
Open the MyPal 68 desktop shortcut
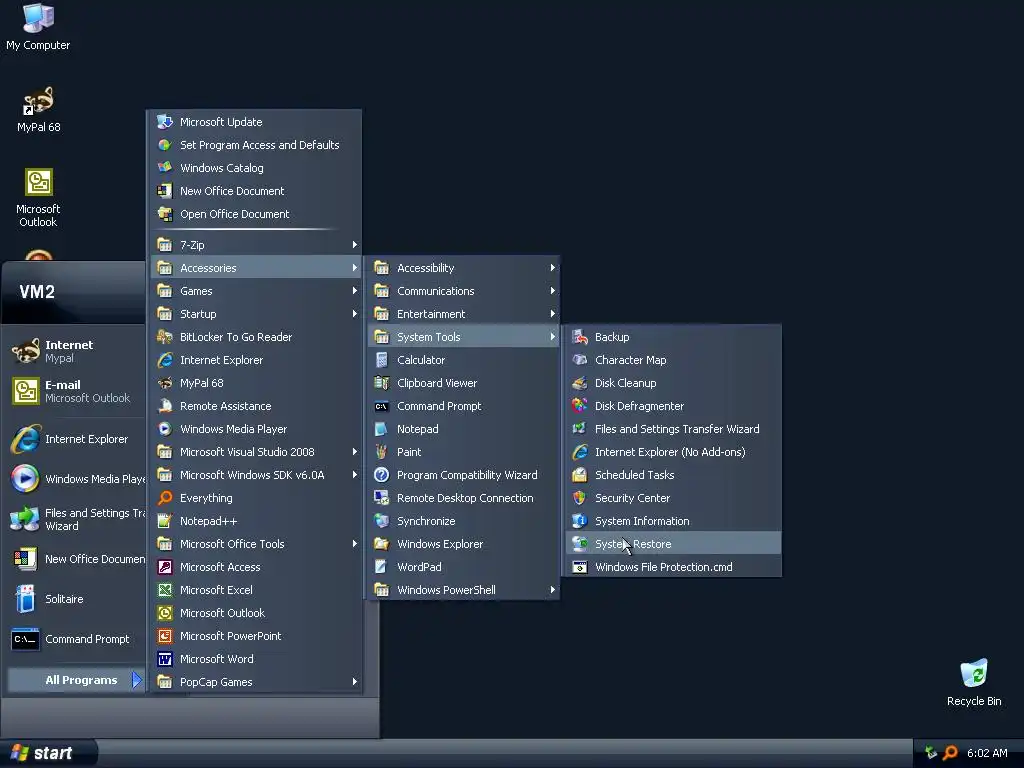[38, 110]
